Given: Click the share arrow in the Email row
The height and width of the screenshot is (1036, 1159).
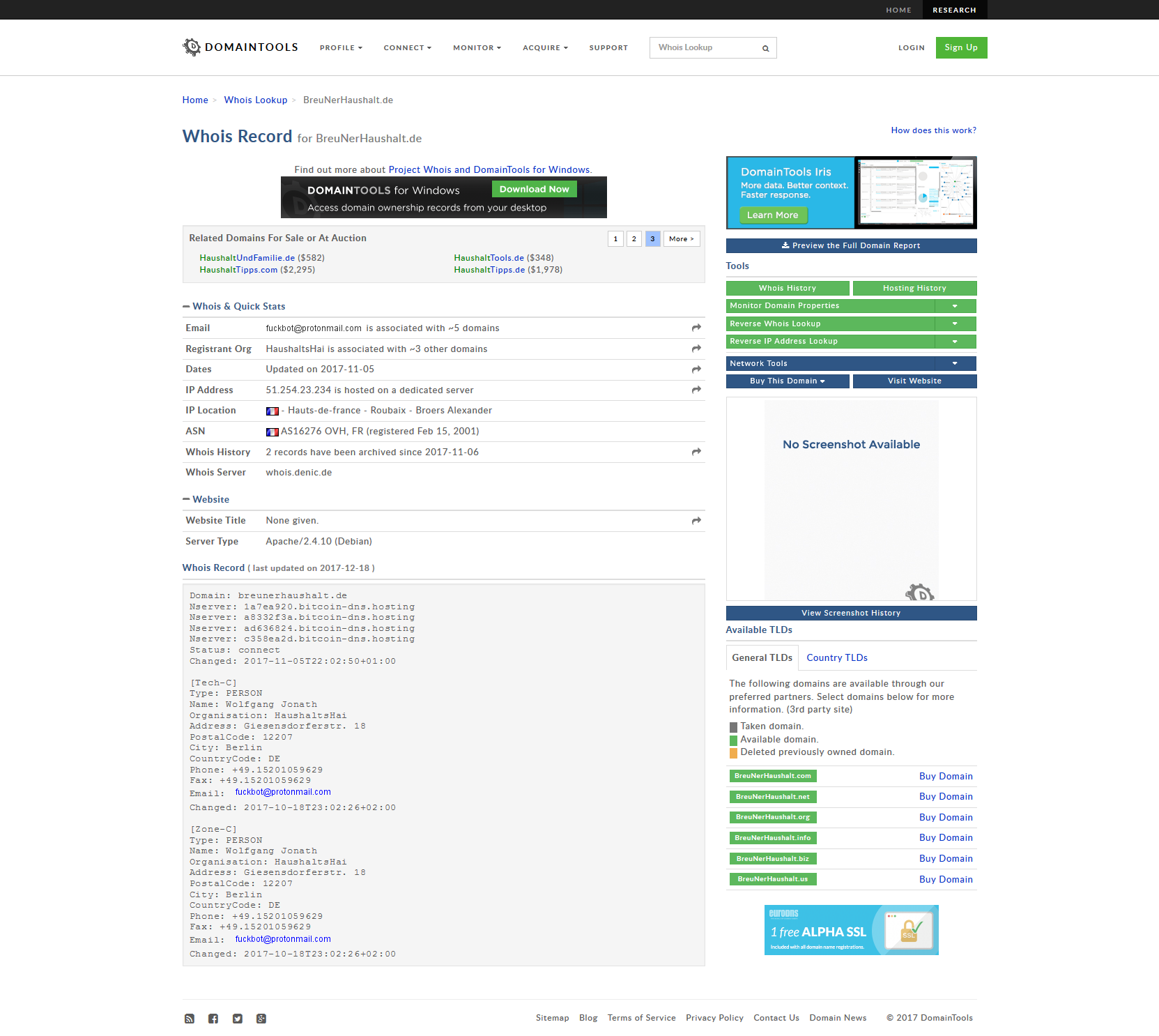Looking at the screenshot, I should (696, 328).
